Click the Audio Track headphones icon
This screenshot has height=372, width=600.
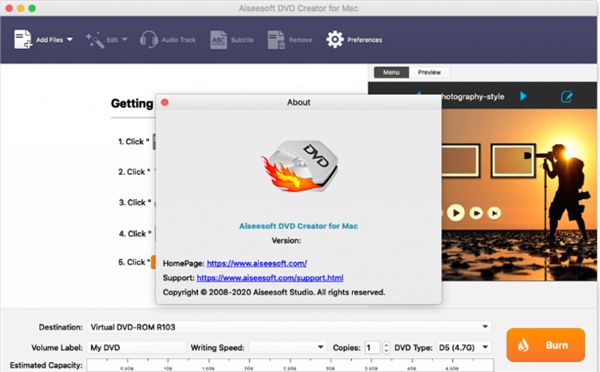pyautogui.click(x=148, y=39)
